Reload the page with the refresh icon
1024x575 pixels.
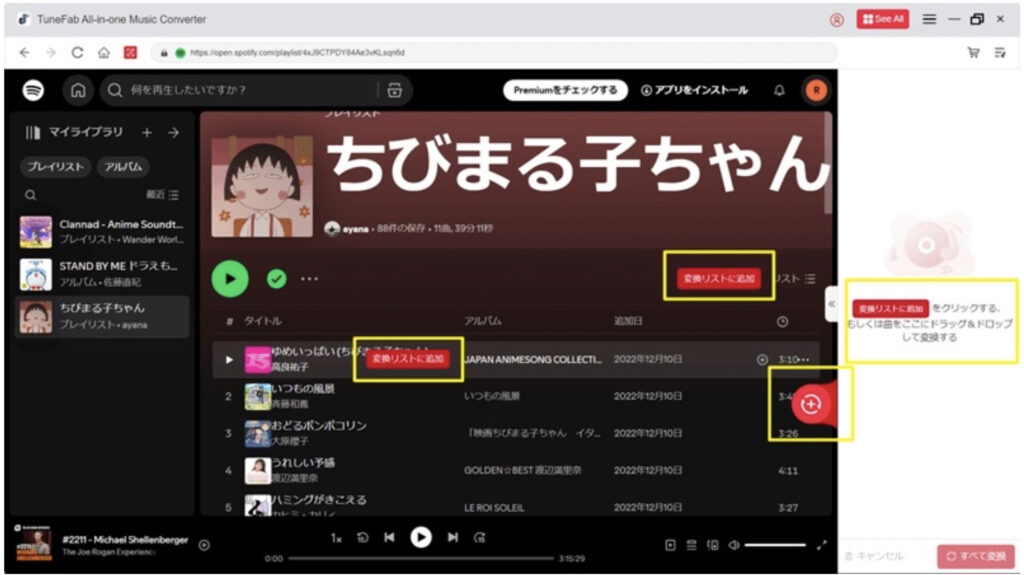pos(77,52)
